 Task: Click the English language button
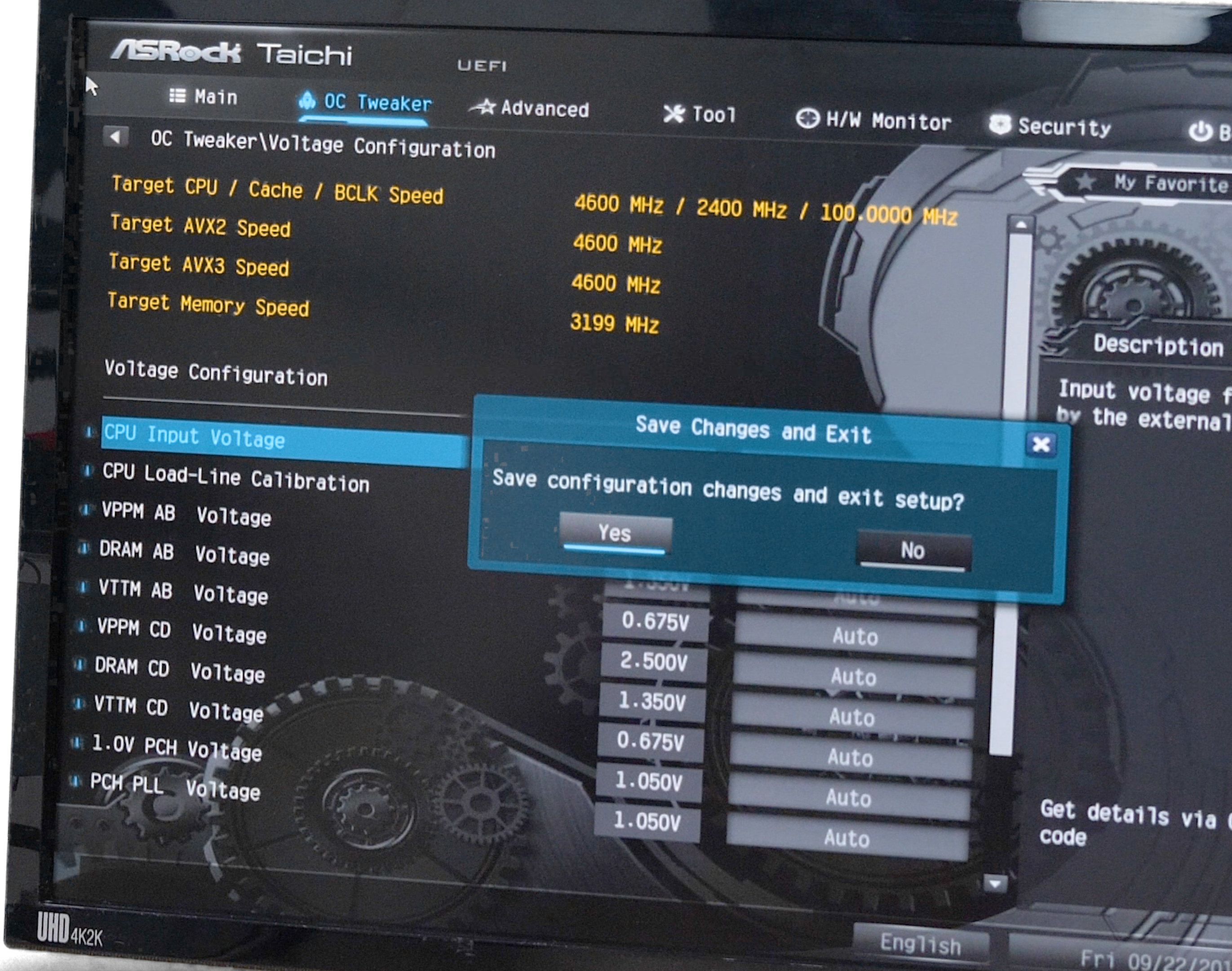921,944
